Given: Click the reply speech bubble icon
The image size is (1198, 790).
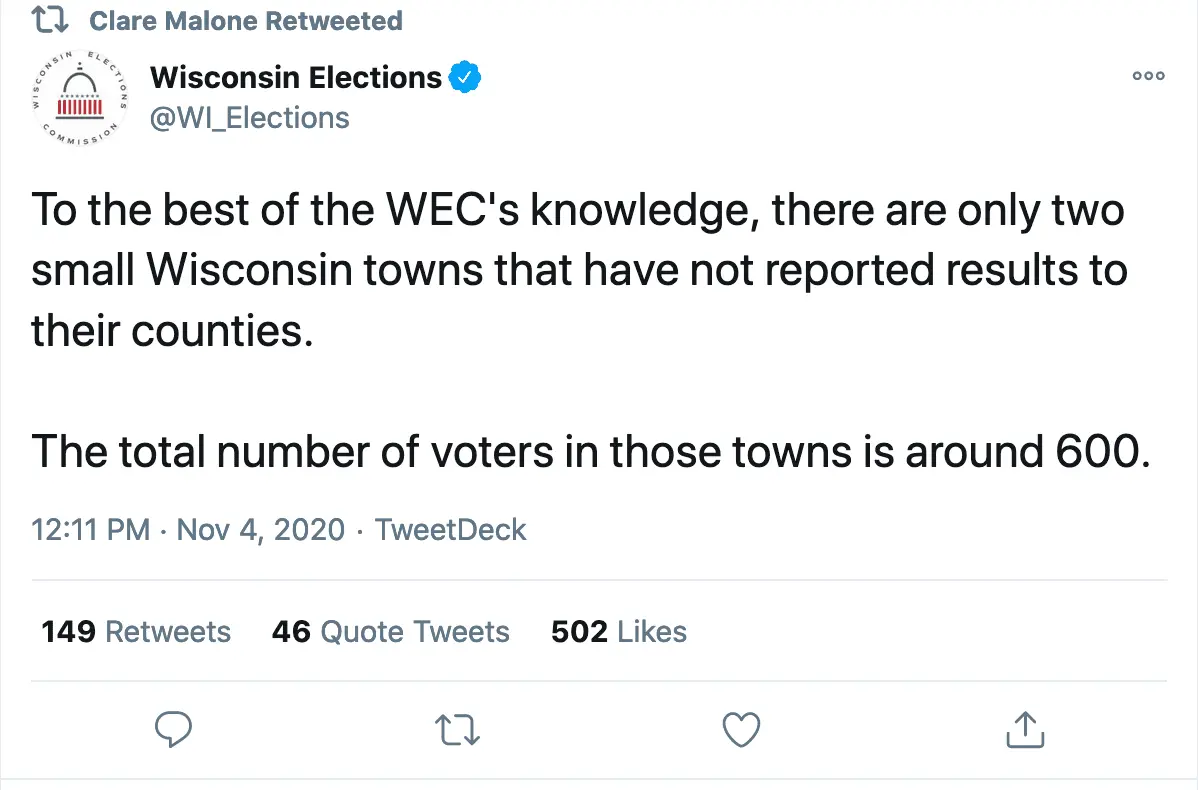Looking at the screenshot, I should pos(175,729).
